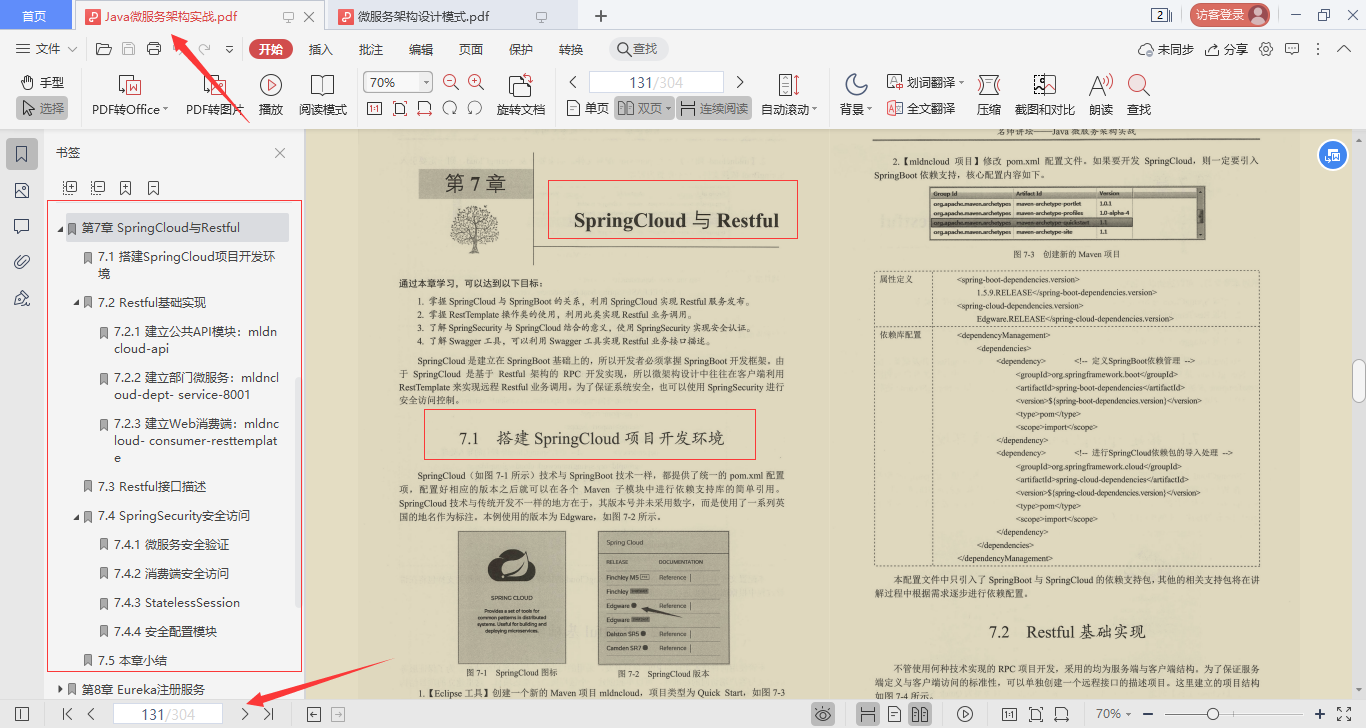The height and width of the screenshot is (728, 1366).
Task: Click 未同步 sync status
Action: click(x=1165, y=49)
